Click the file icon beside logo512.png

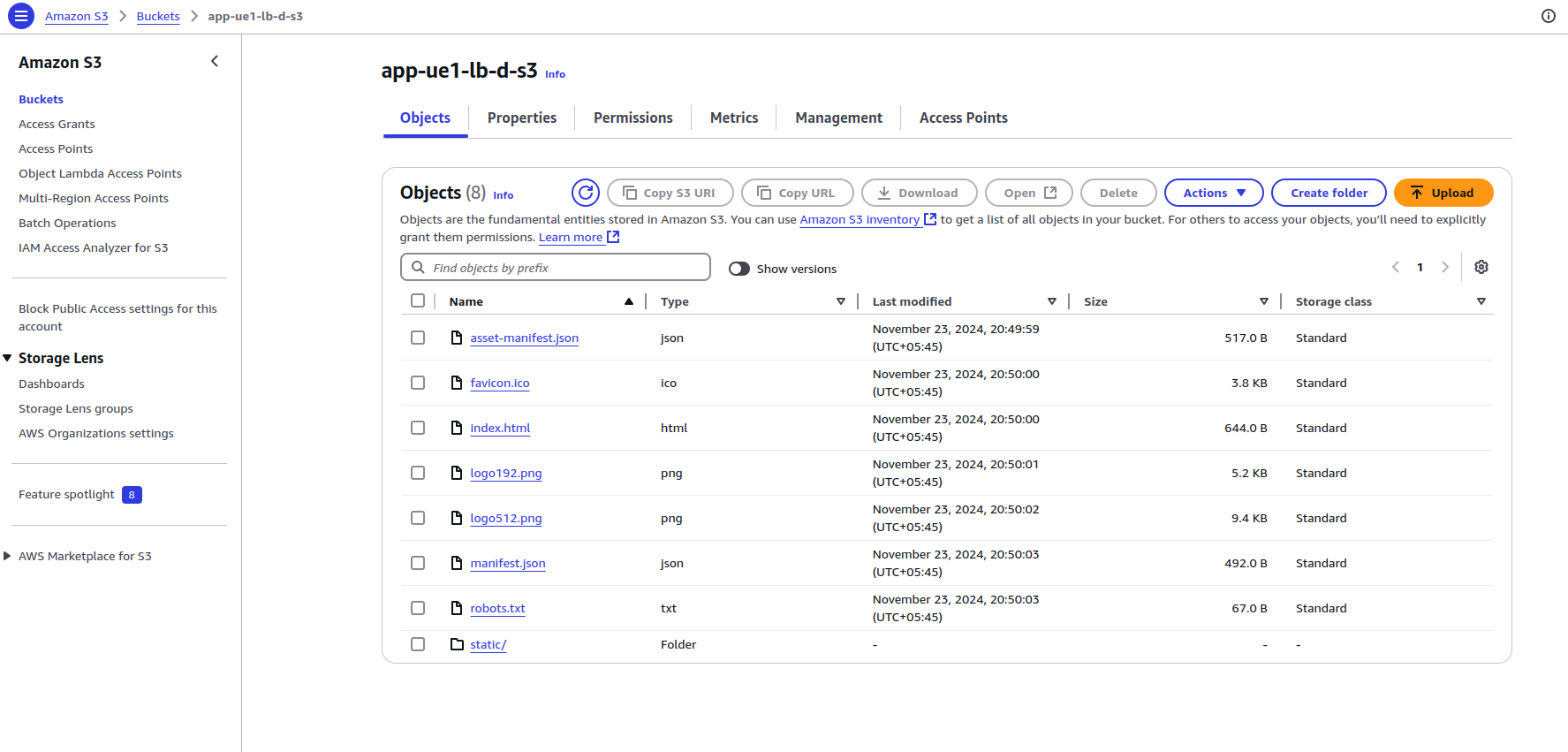pos(457,518)
